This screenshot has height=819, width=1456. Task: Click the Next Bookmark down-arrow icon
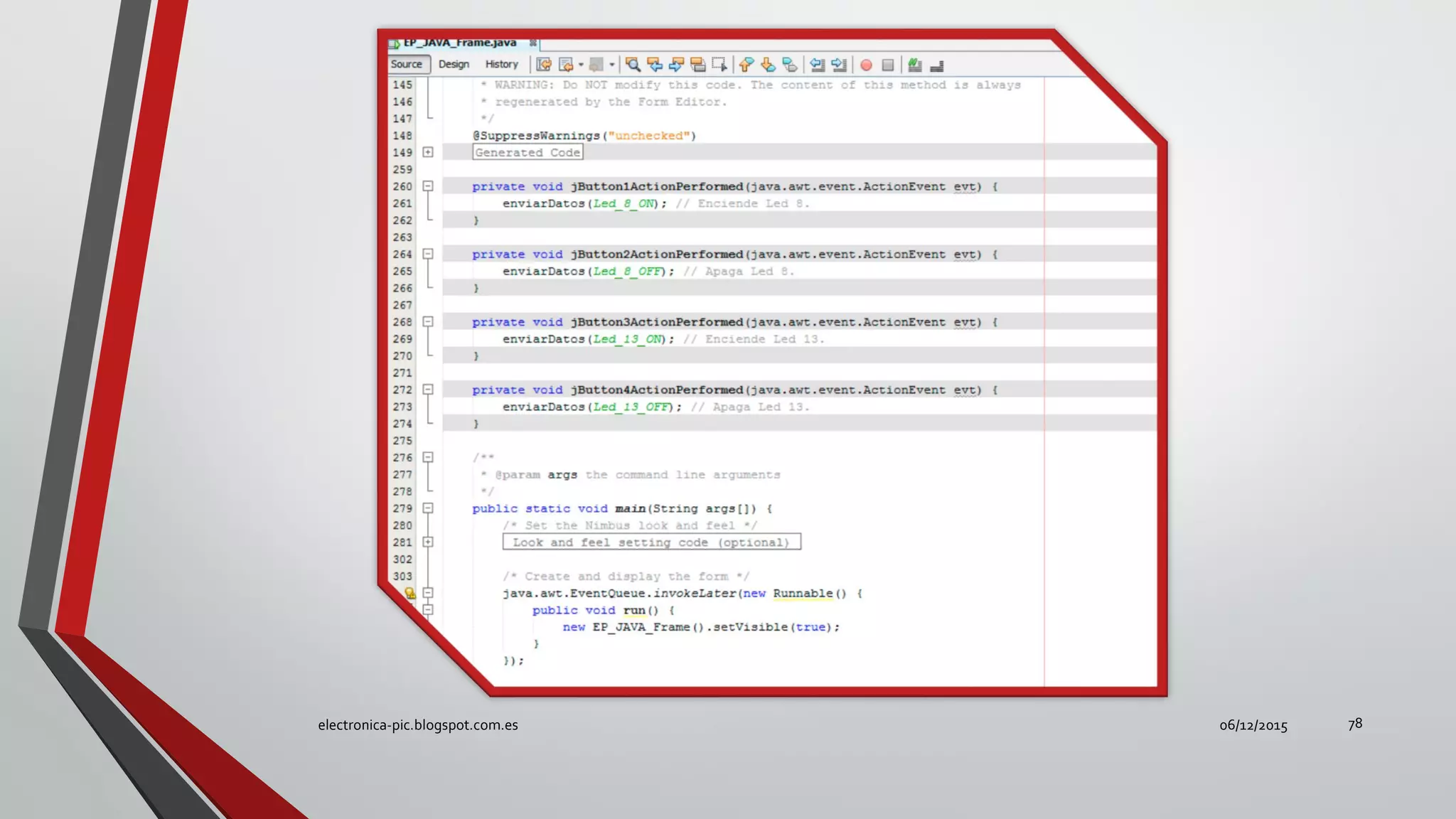pyautogui.click(x=768, y=65)
